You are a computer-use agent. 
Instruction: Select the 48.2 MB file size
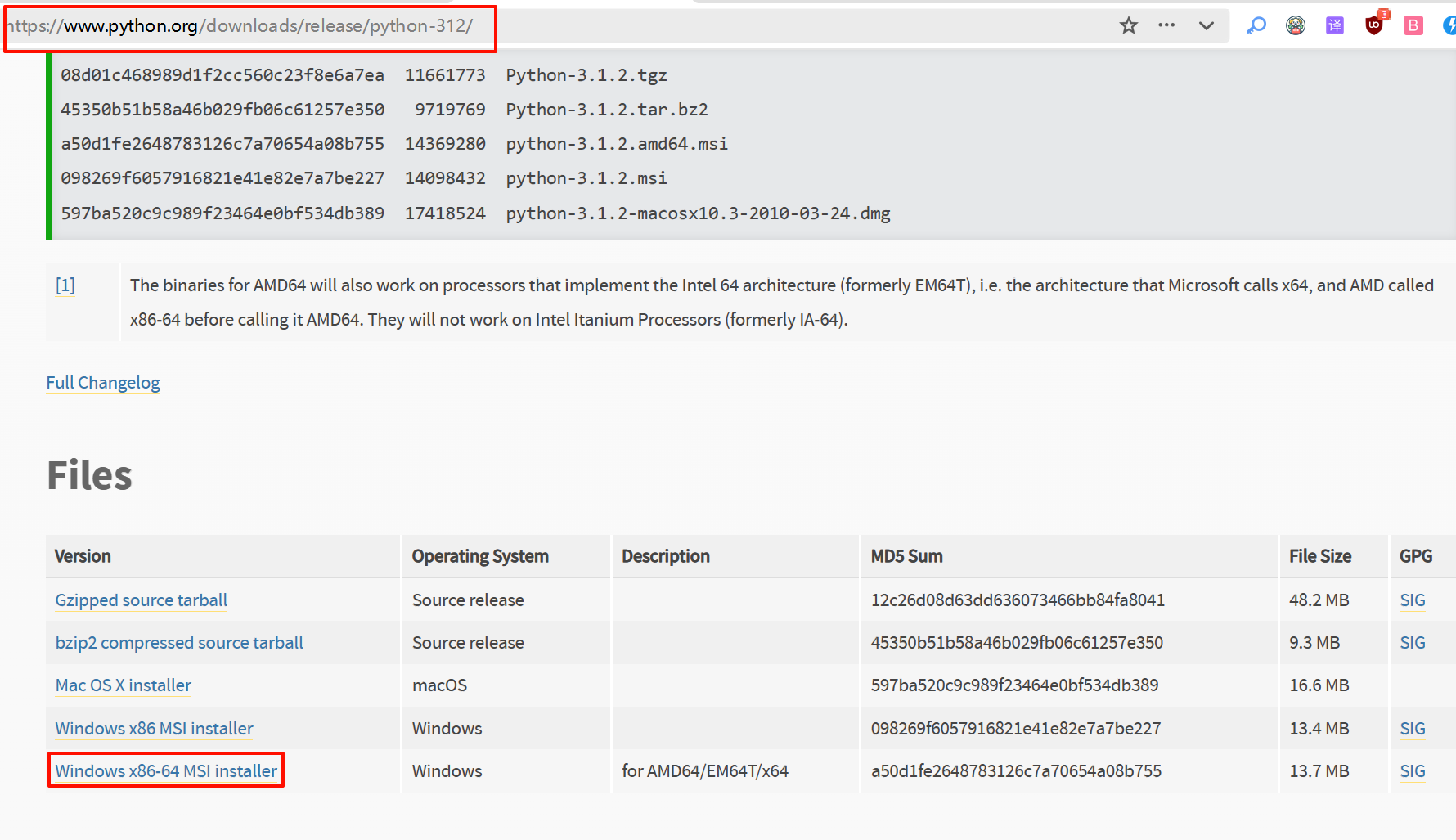(x=1319, y=600)
